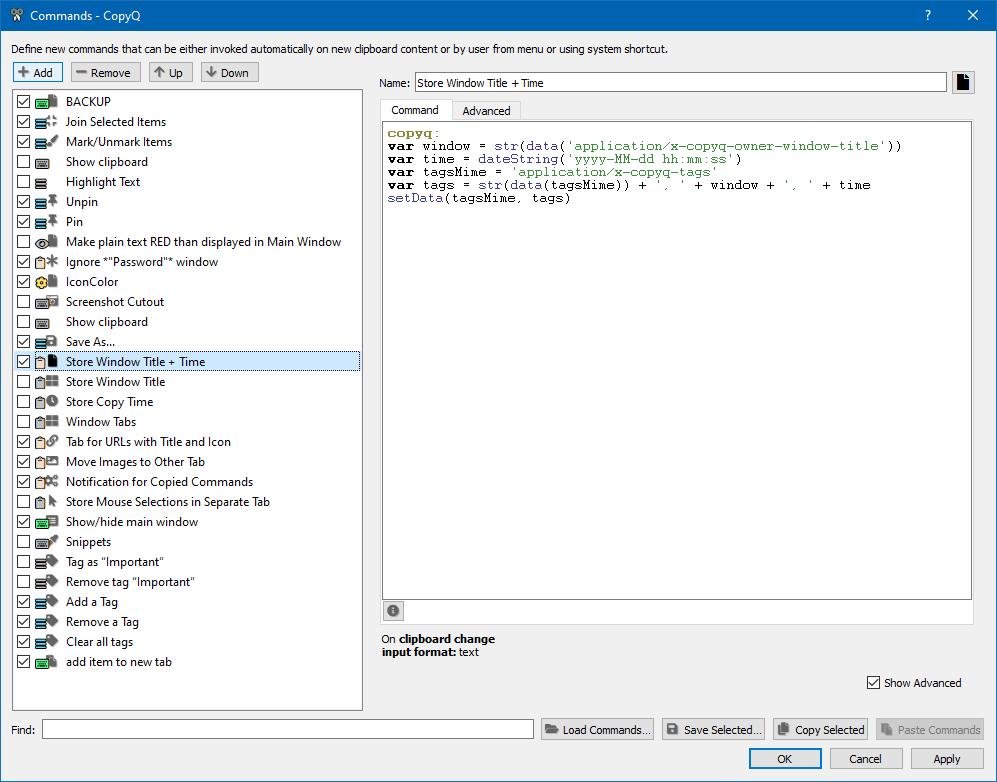Select Tab for URLs with Title and Icon
This screenshot has height=782, width=997.
[148, 442]
